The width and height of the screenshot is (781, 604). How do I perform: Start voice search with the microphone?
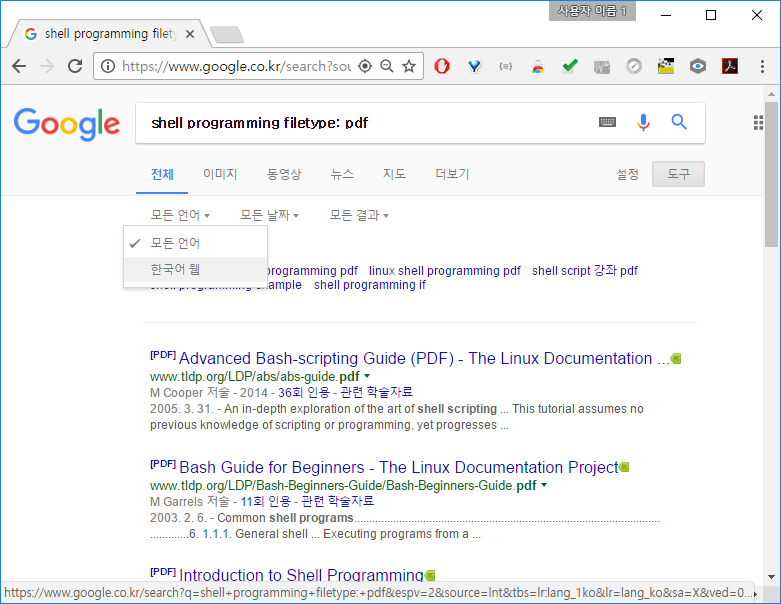(643, 122)
